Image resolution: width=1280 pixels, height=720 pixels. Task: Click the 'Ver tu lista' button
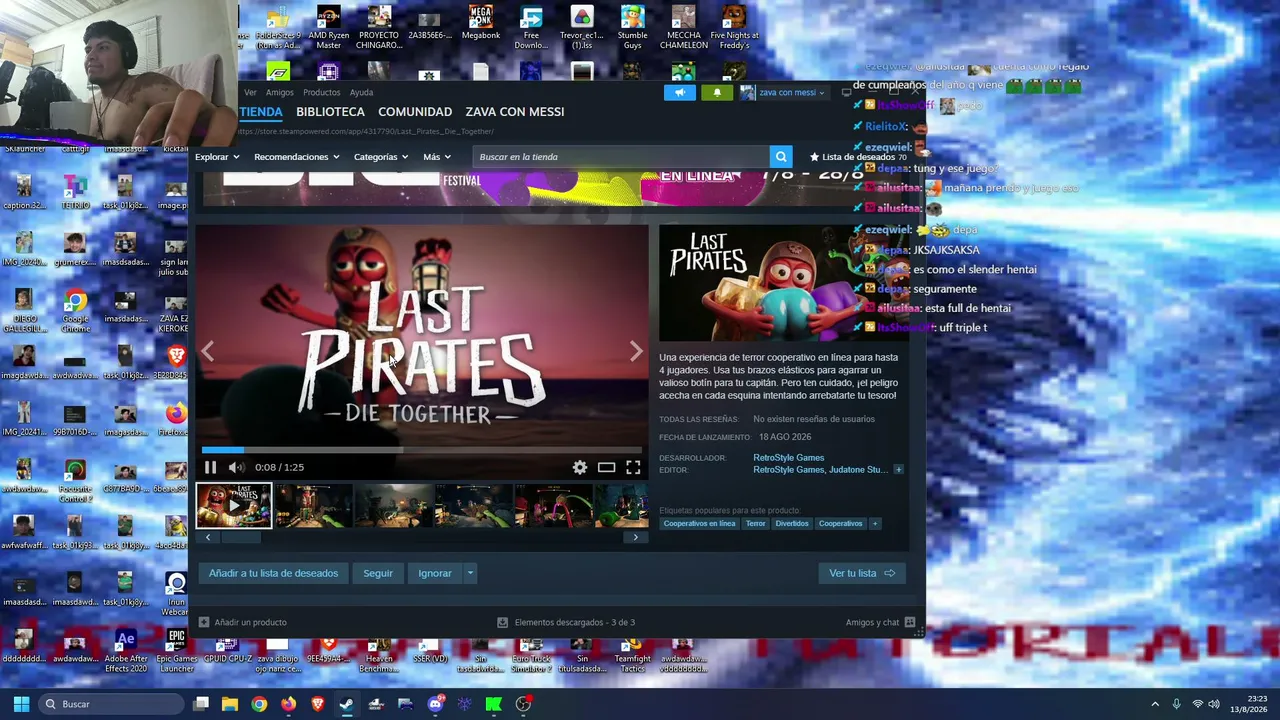(862, 573)
